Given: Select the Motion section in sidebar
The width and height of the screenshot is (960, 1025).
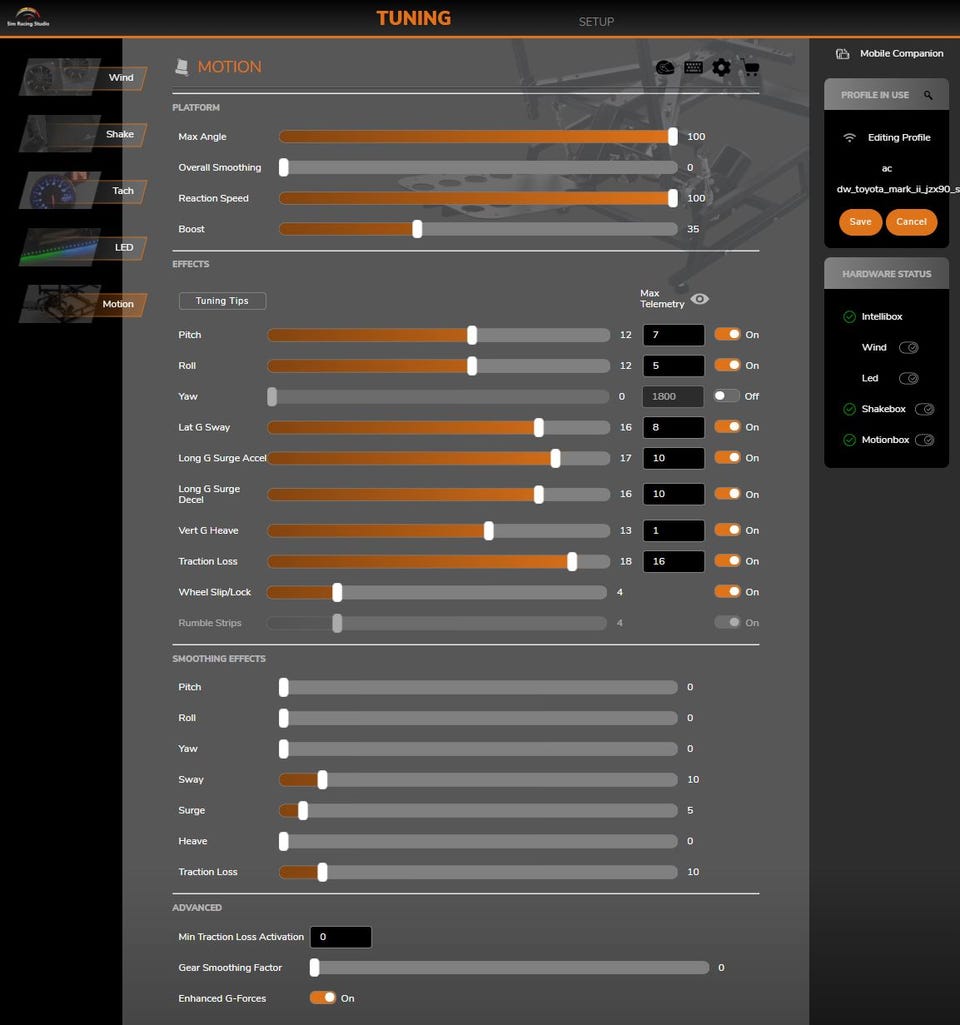Looking at the screenshot, I should [82, 304].
